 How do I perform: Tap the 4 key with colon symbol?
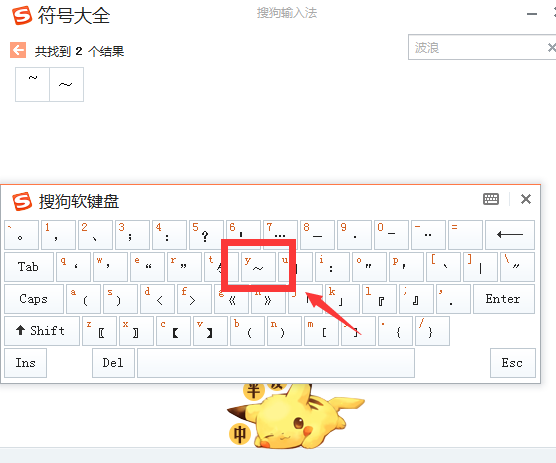point(169,235)
